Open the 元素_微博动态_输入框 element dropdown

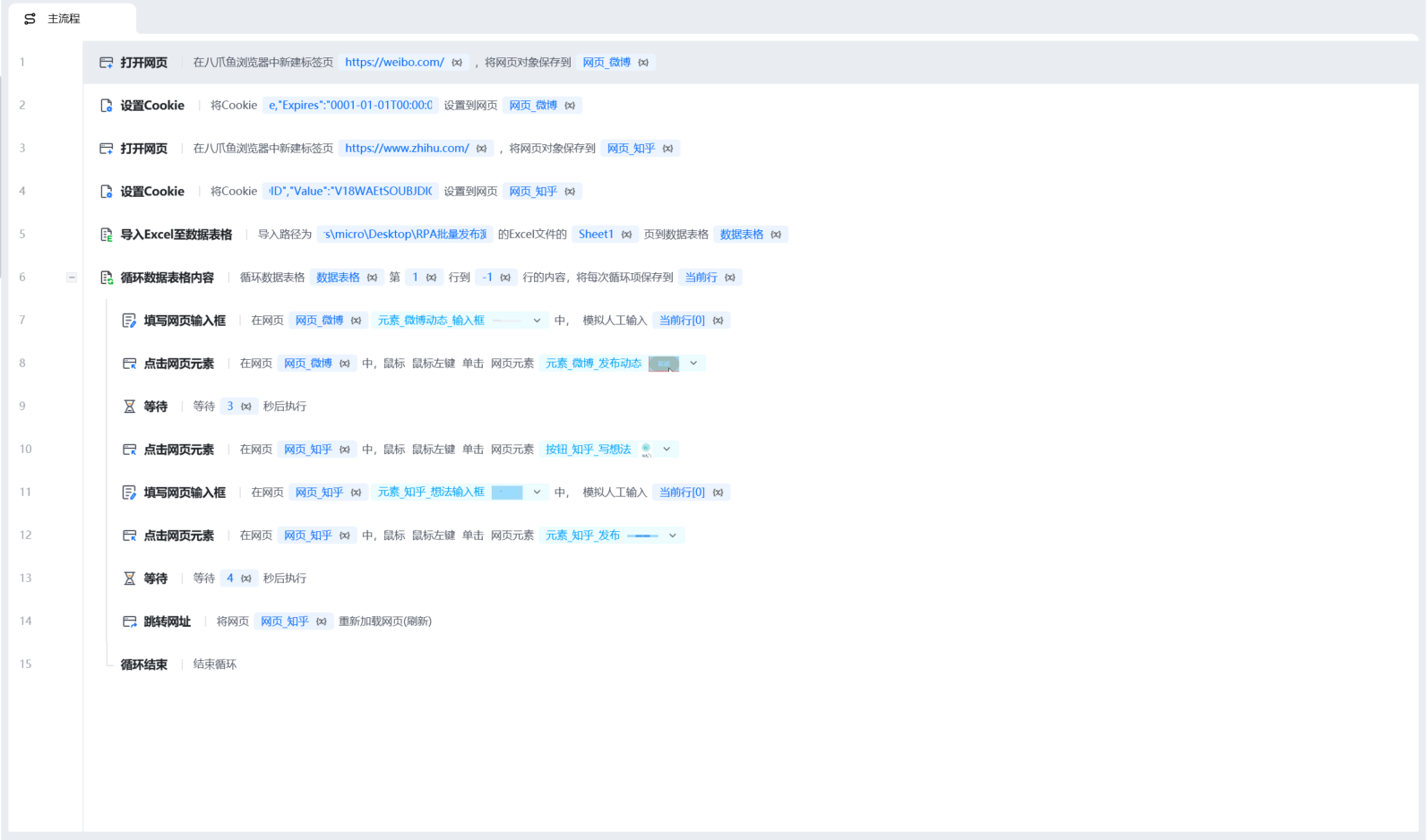point(537,321)
